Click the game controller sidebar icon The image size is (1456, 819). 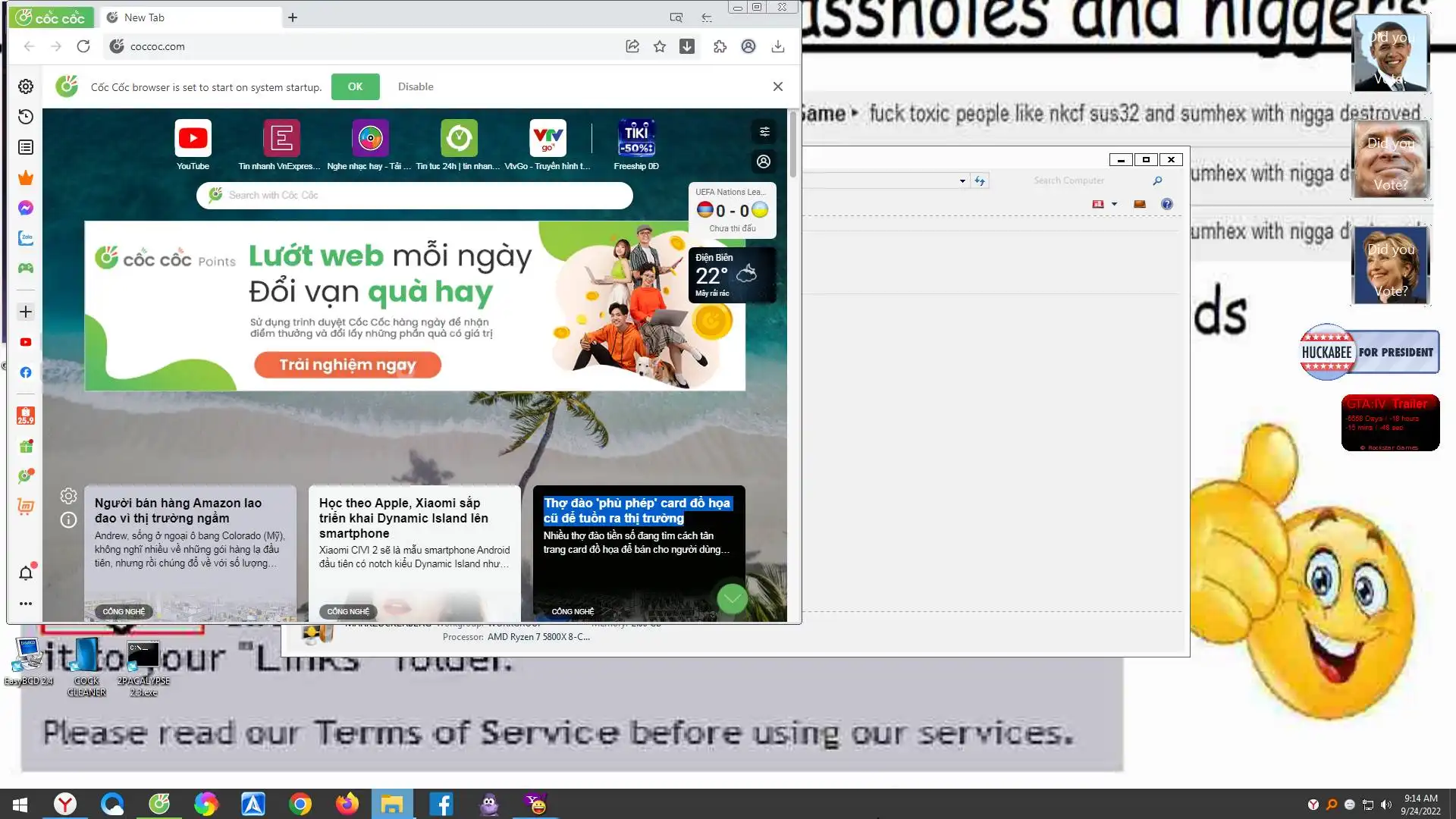point(26,268)
